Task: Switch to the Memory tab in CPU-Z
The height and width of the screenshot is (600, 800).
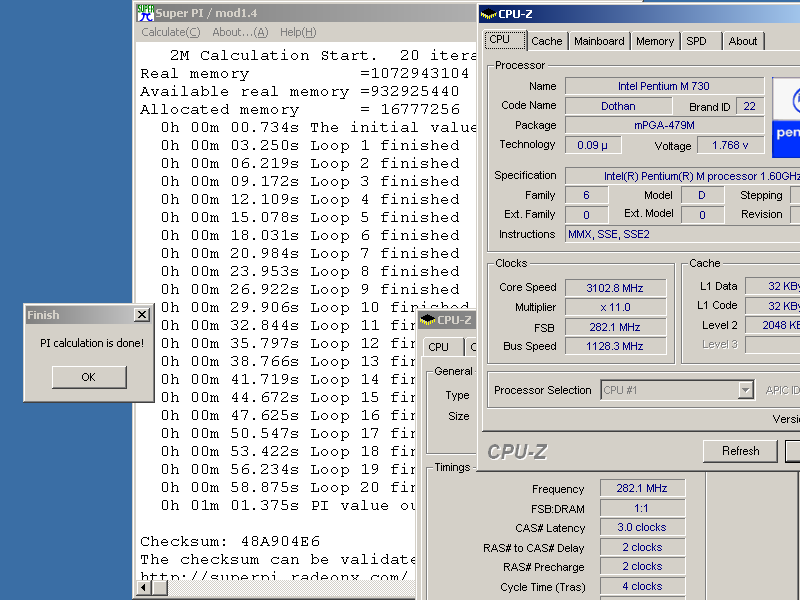Action: point(655,41)
